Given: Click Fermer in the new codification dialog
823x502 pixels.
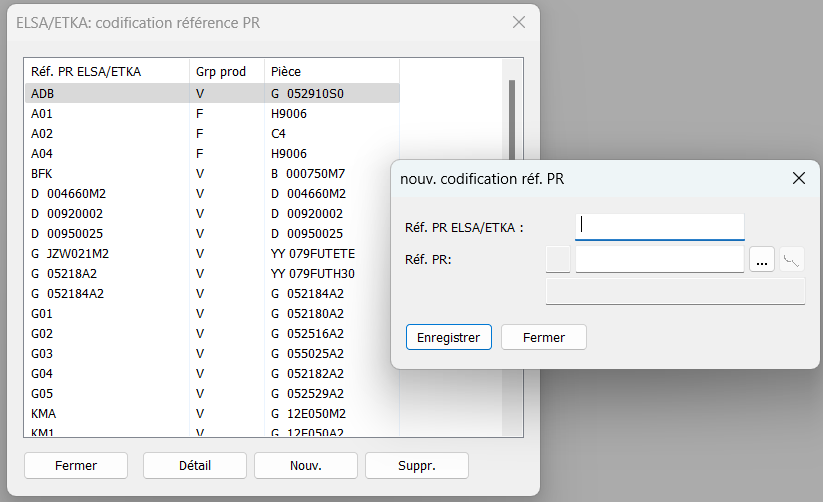Looking at the screenshot, I should click(544, 337).
